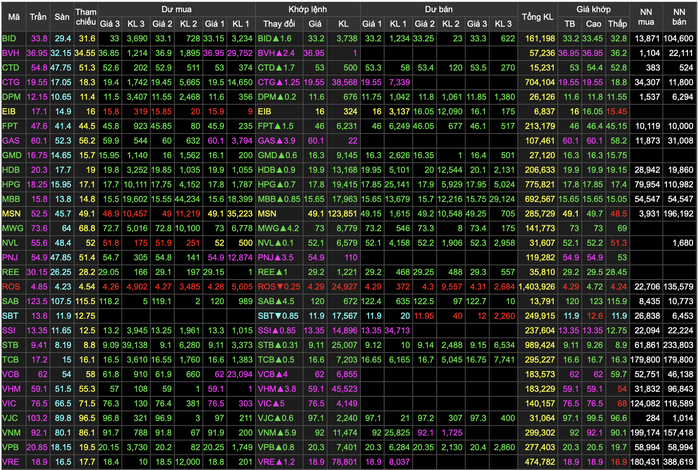Click the Khớp lệnh header group
The height and width of the screenshot is (470, 698).
[x=308, y=9]
